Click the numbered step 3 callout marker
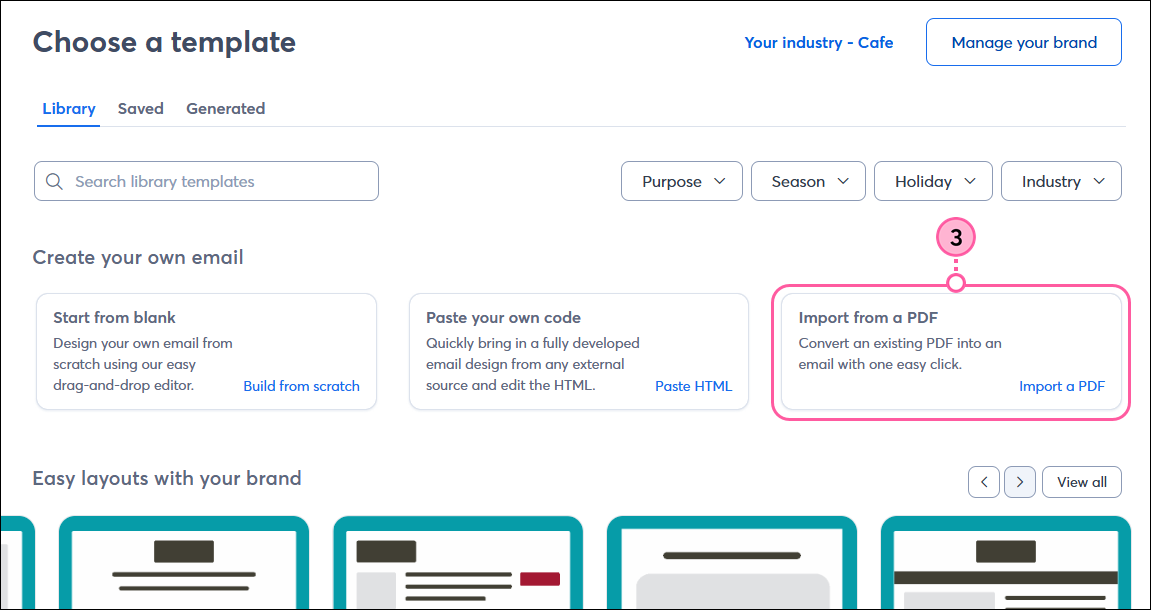This screenshot has height=610, width=1151. (955, 237)
